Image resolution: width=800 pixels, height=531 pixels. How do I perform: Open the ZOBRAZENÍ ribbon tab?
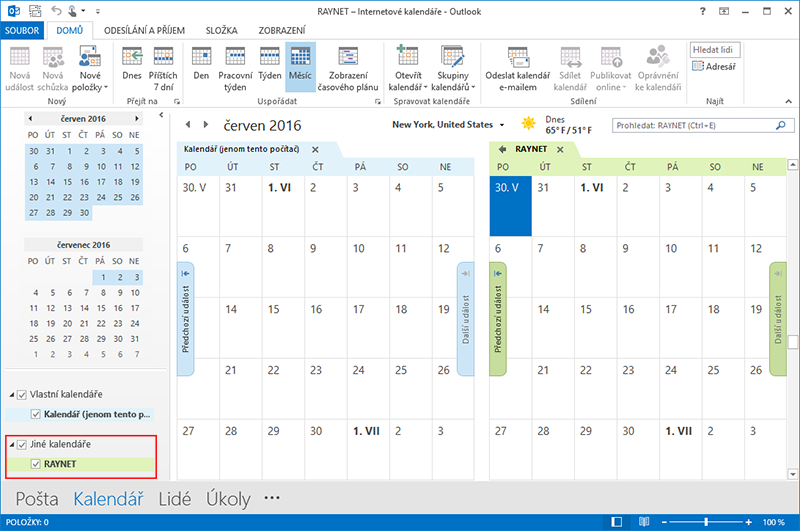[x=282, y=31]
